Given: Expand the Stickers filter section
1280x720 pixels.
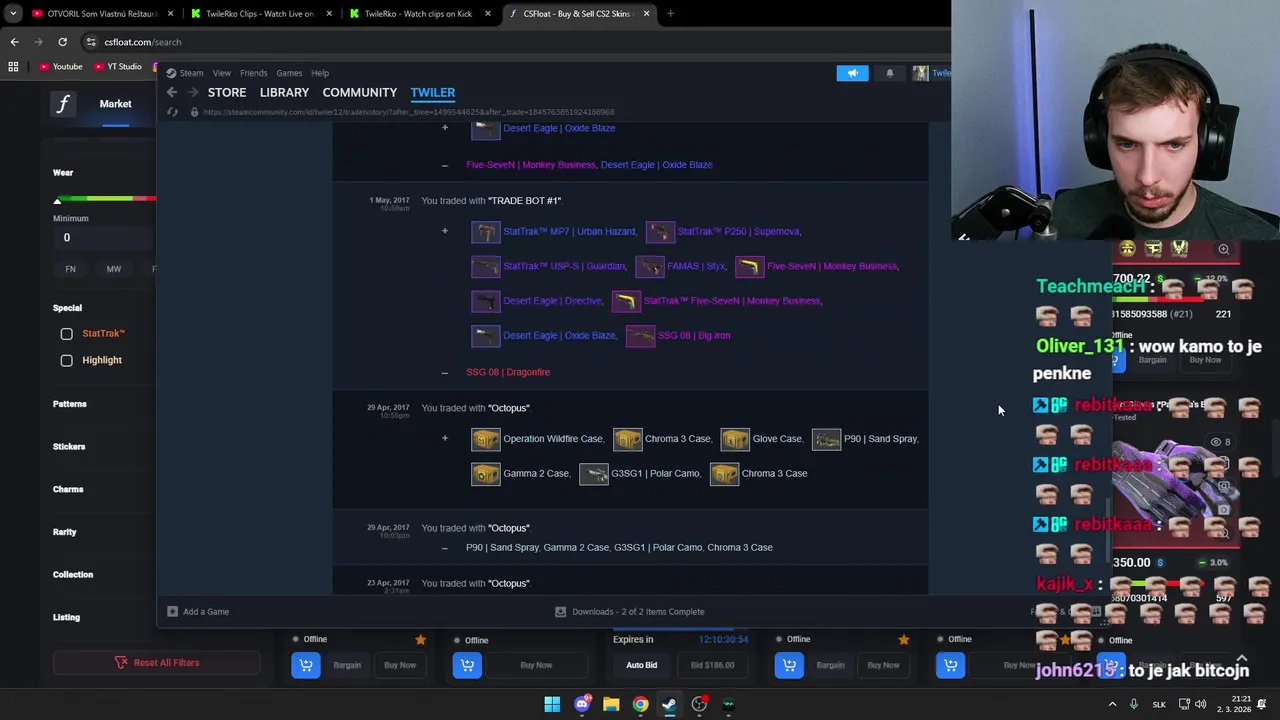Looking at the screenshot, I should coord(69,447).
